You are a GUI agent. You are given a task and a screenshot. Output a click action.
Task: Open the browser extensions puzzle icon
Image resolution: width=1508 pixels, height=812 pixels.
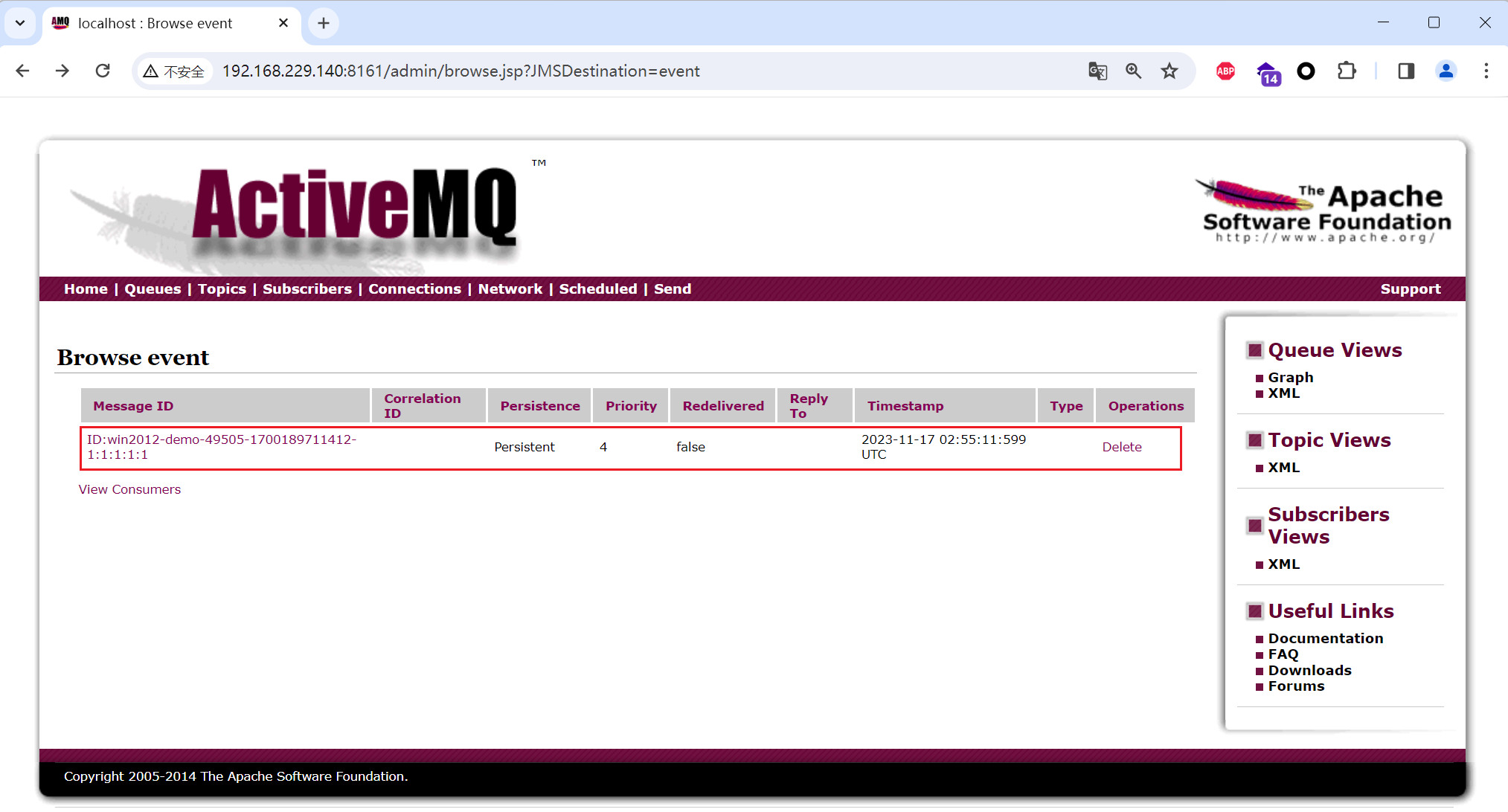[1347, 71]
